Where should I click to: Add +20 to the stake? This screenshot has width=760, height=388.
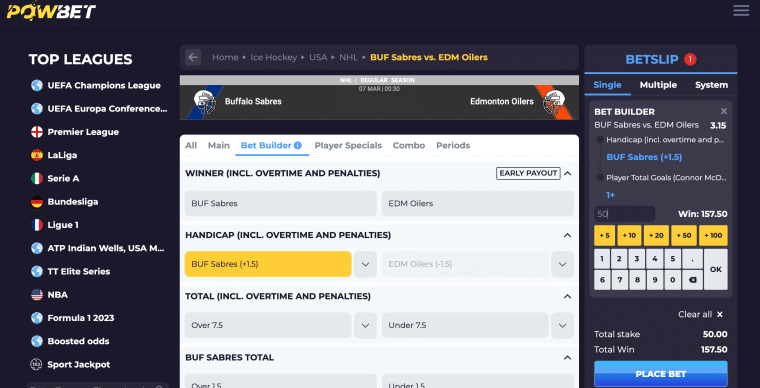(656, 235)
